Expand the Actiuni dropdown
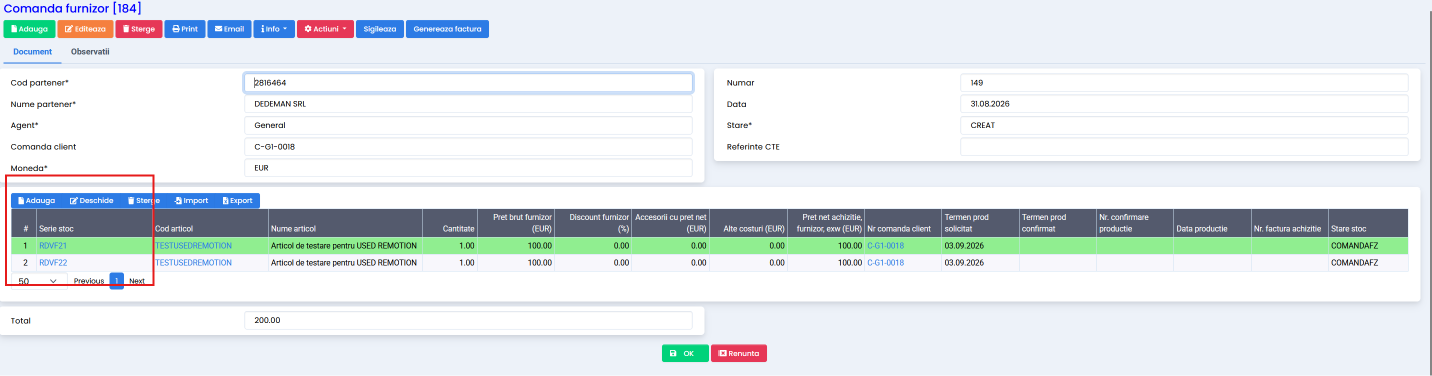This screenshot has width=1432, height=376. pos(326,29)
